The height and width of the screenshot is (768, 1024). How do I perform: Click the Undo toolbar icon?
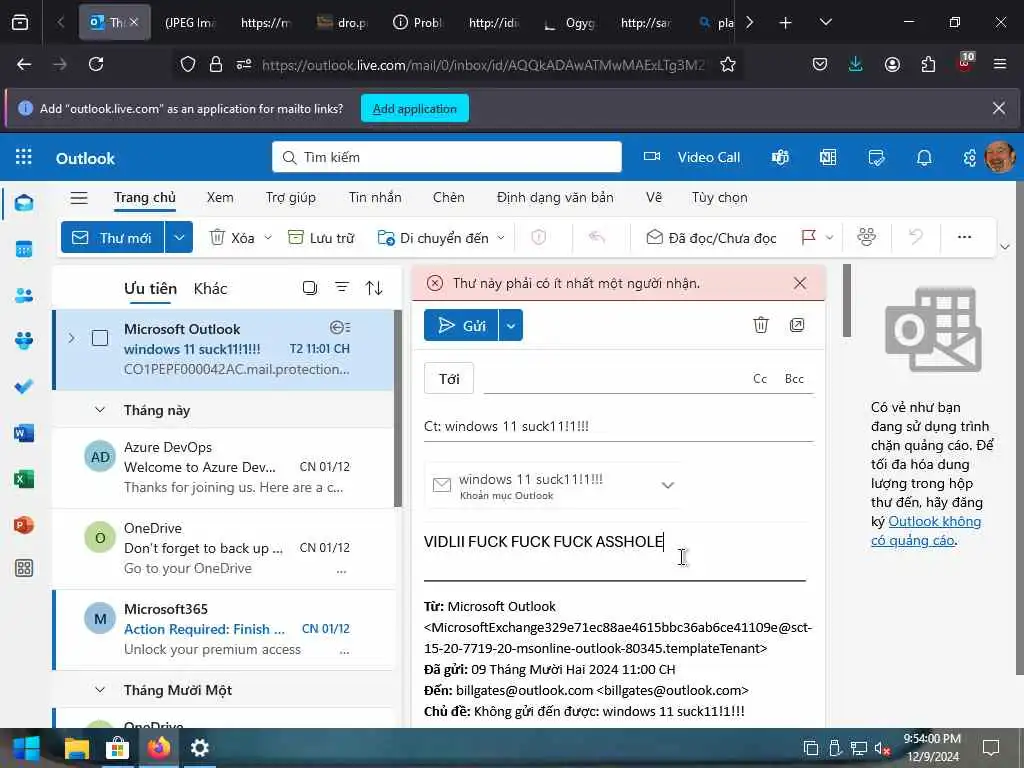[x=916, y=236]
